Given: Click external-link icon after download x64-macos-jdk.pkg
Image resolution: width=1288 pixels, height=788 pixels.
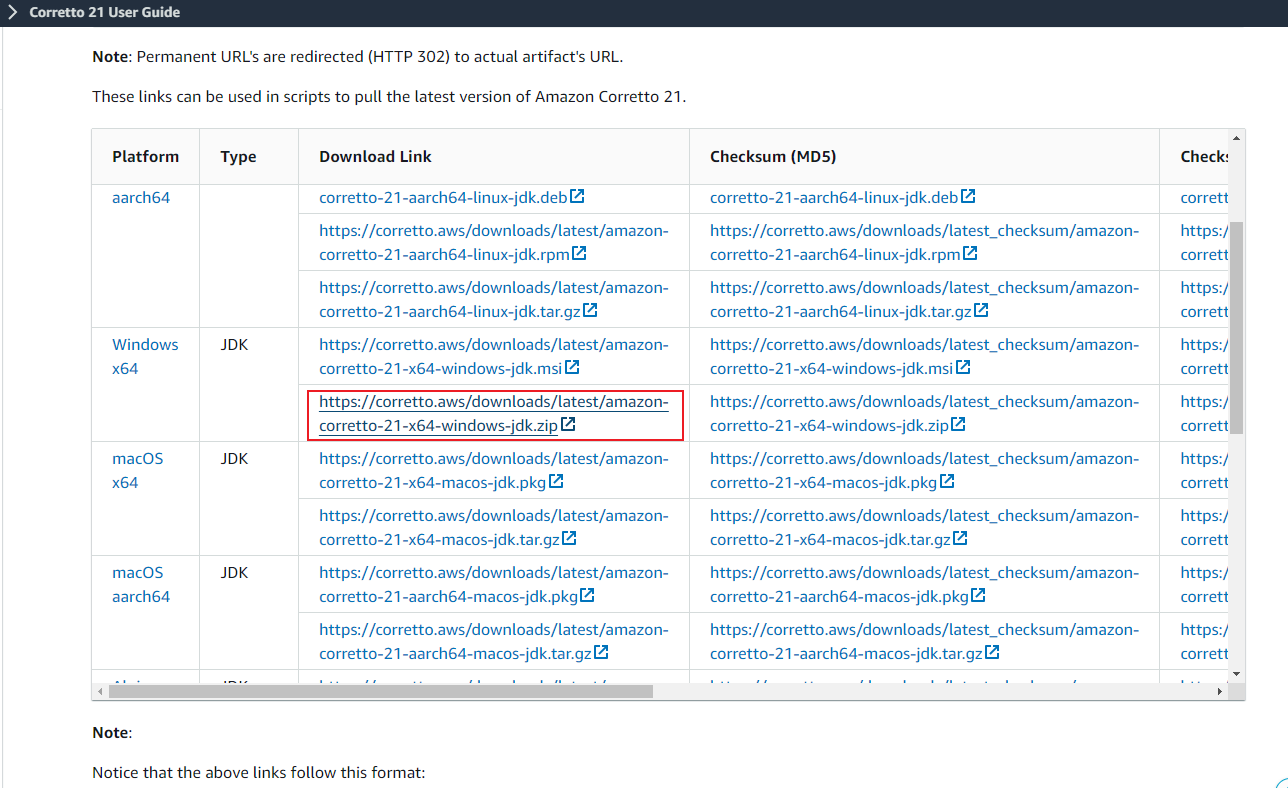Looking at the screenshot, I should tap(557, 481).
